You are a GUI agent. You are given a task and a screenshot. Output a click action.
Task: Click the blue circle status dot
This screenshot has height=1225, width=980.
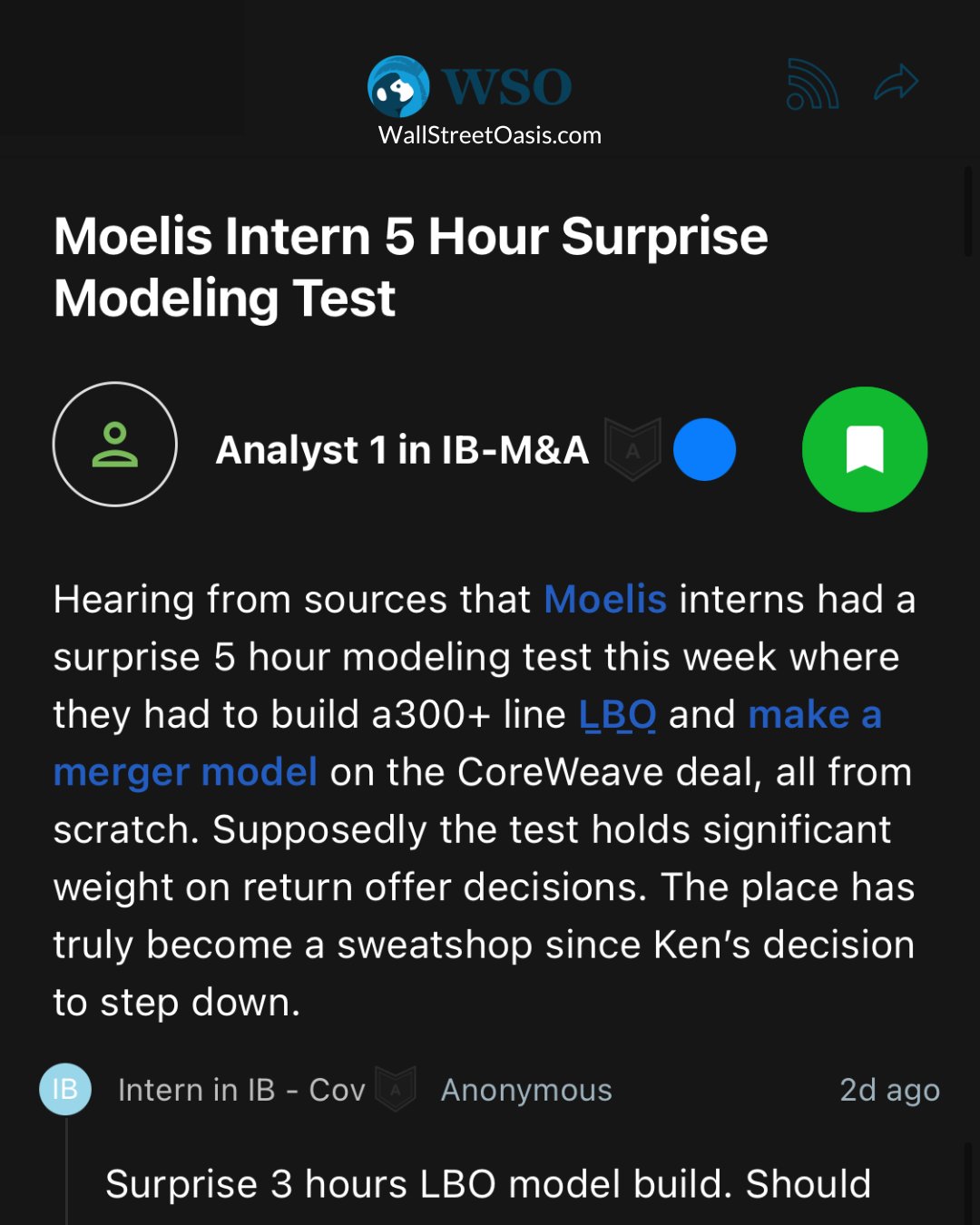click(x=704, y=449)
